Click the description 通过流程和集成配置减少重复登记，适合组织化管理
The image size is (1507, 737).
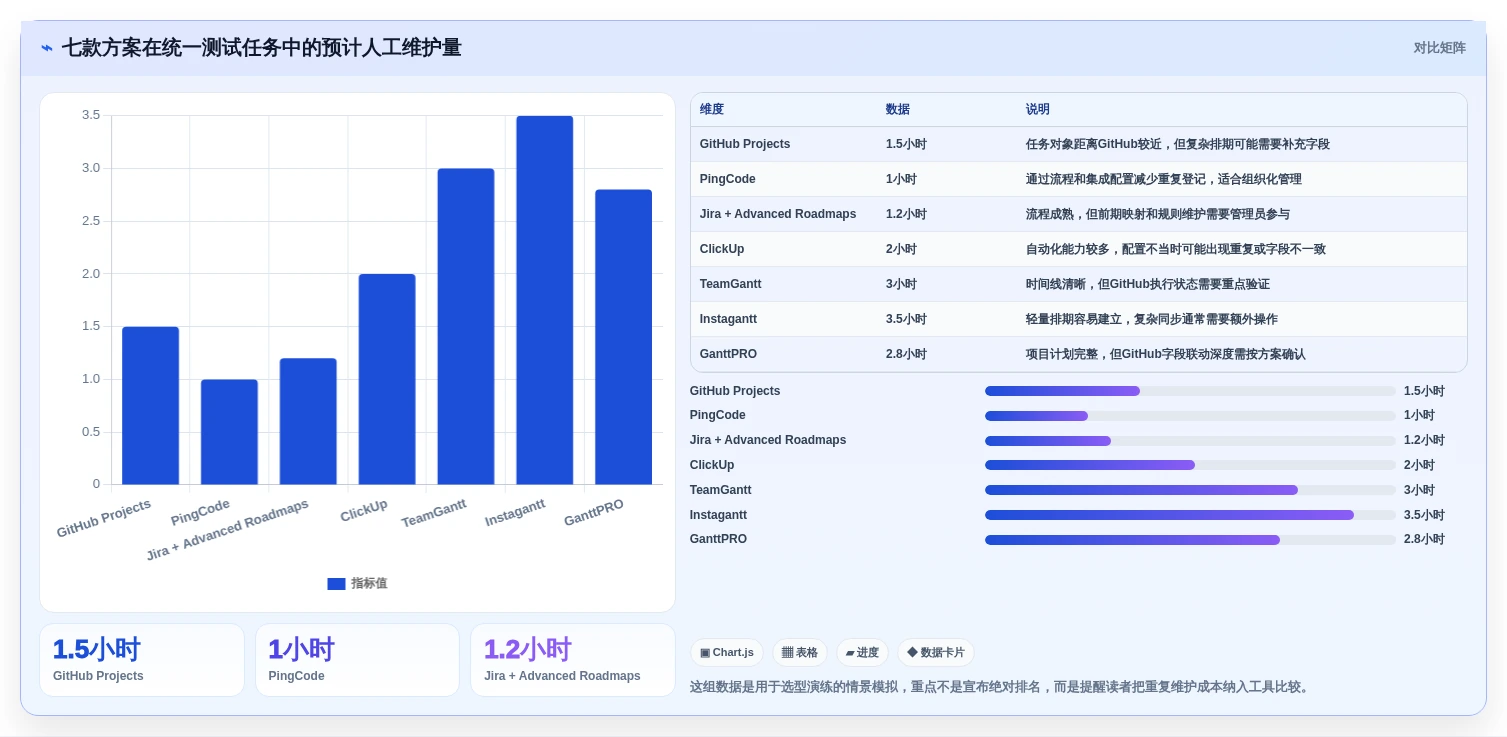(x=1164, y=179)
